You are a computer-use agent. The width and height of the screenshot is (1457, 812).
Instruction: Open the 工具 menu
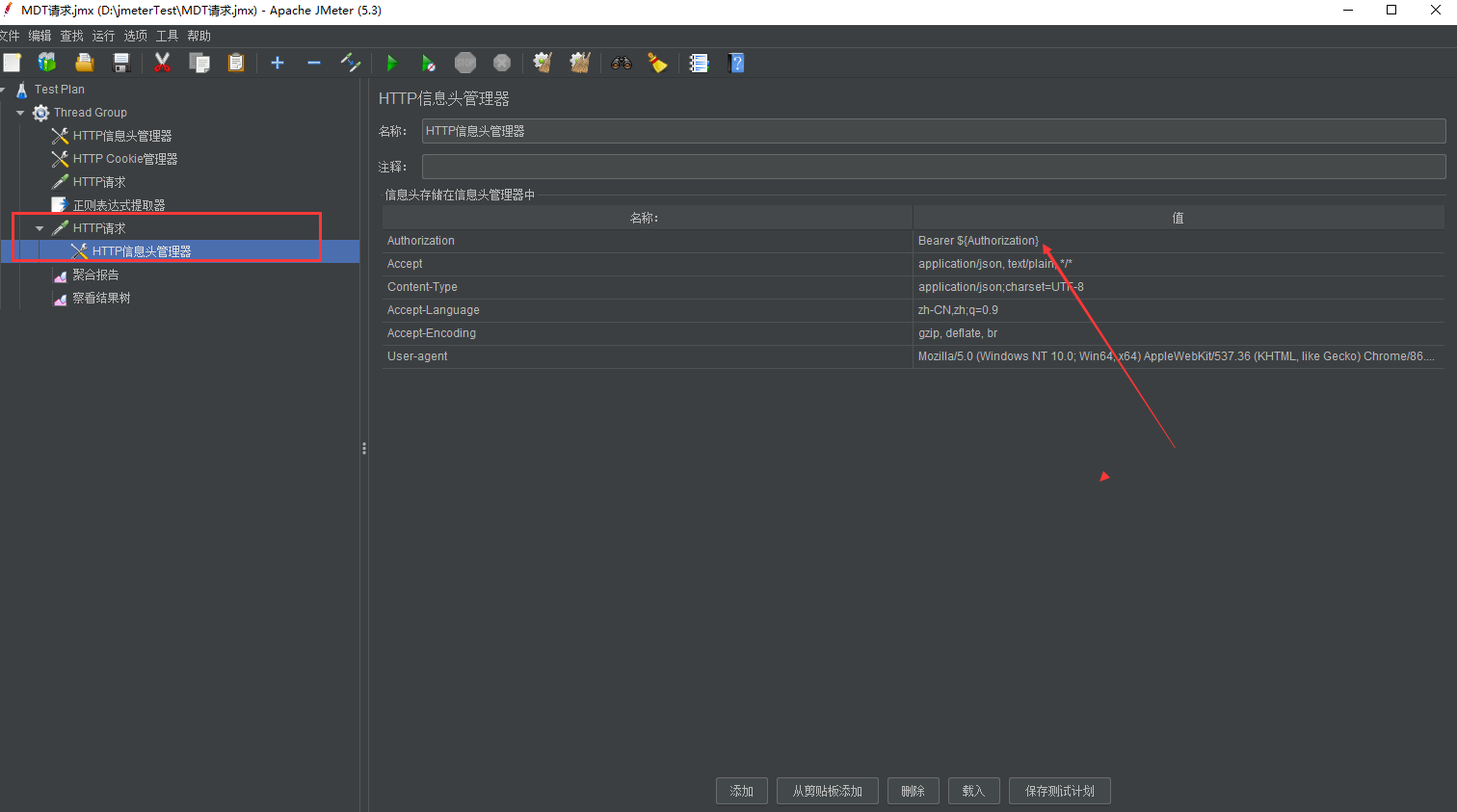pos(167,36)
